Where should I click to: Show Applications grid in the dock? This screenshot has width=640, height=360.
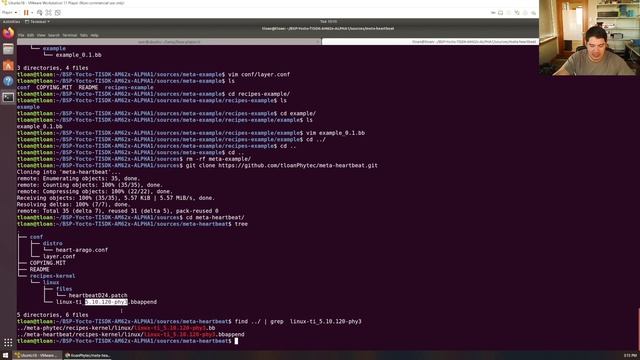pos(8,342)
